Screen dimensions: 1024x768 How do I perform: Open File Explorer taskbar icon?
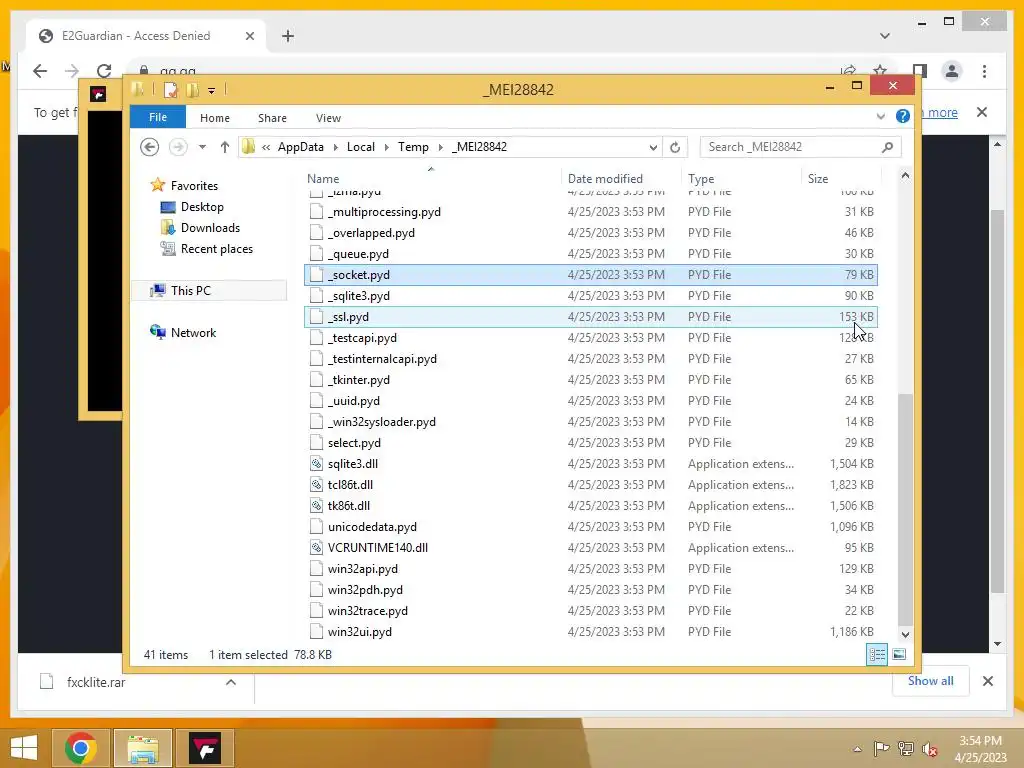tap(143, 748)
